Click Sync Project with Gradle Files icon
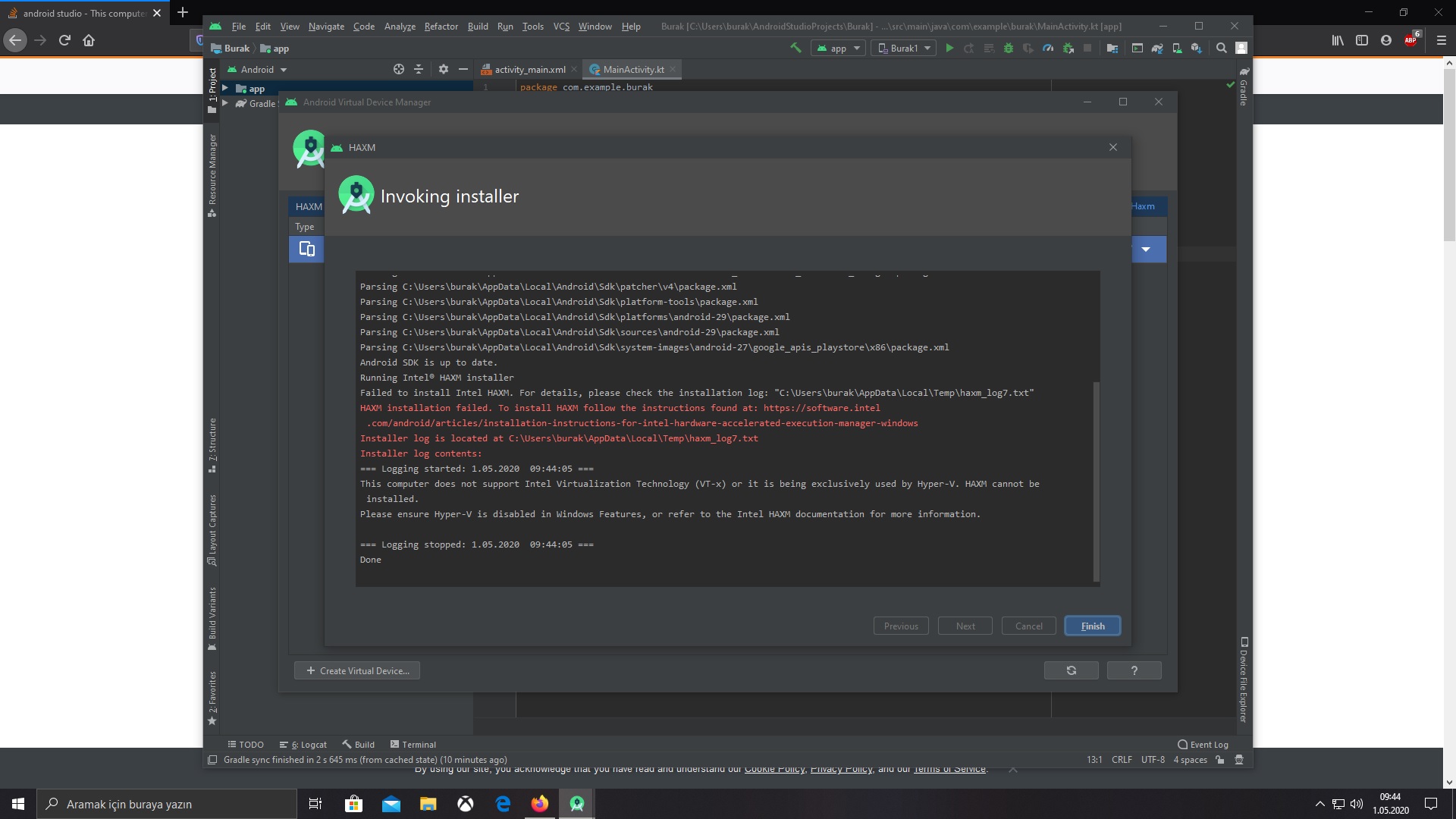 1157,48
